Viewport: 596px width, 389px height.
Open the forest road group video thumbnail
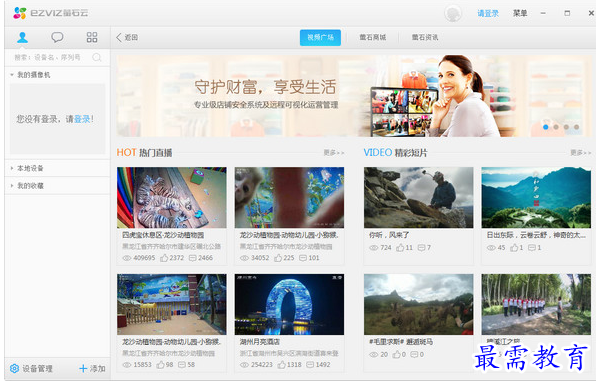[x=536, y=304]
